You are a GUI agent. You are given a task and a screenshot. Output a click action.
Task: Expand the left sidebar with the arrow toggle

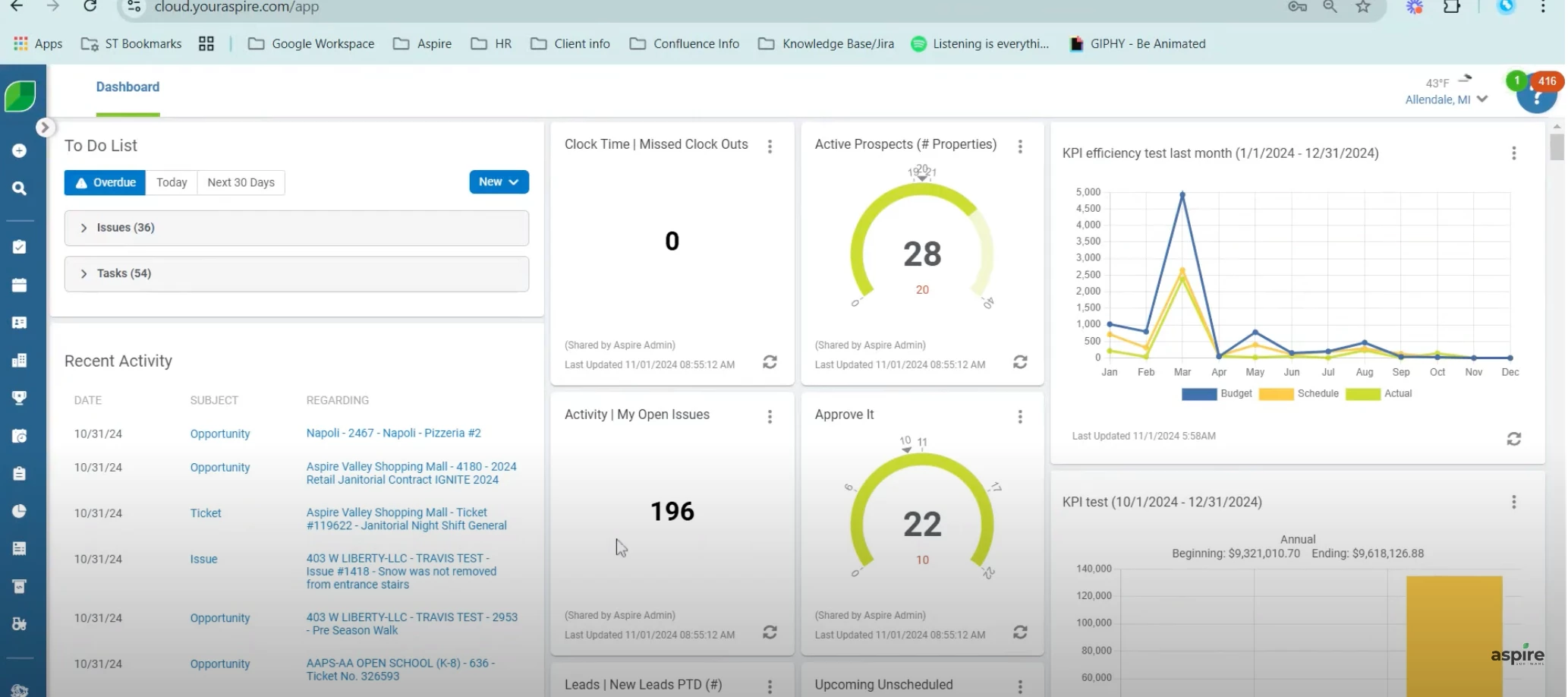click(45, 128)
